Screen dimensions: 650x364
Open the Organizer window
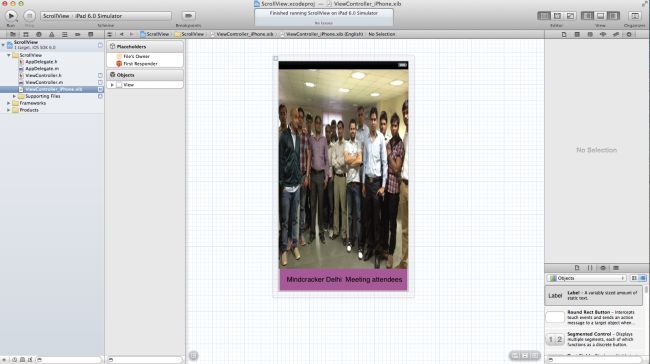pos(635,16)
